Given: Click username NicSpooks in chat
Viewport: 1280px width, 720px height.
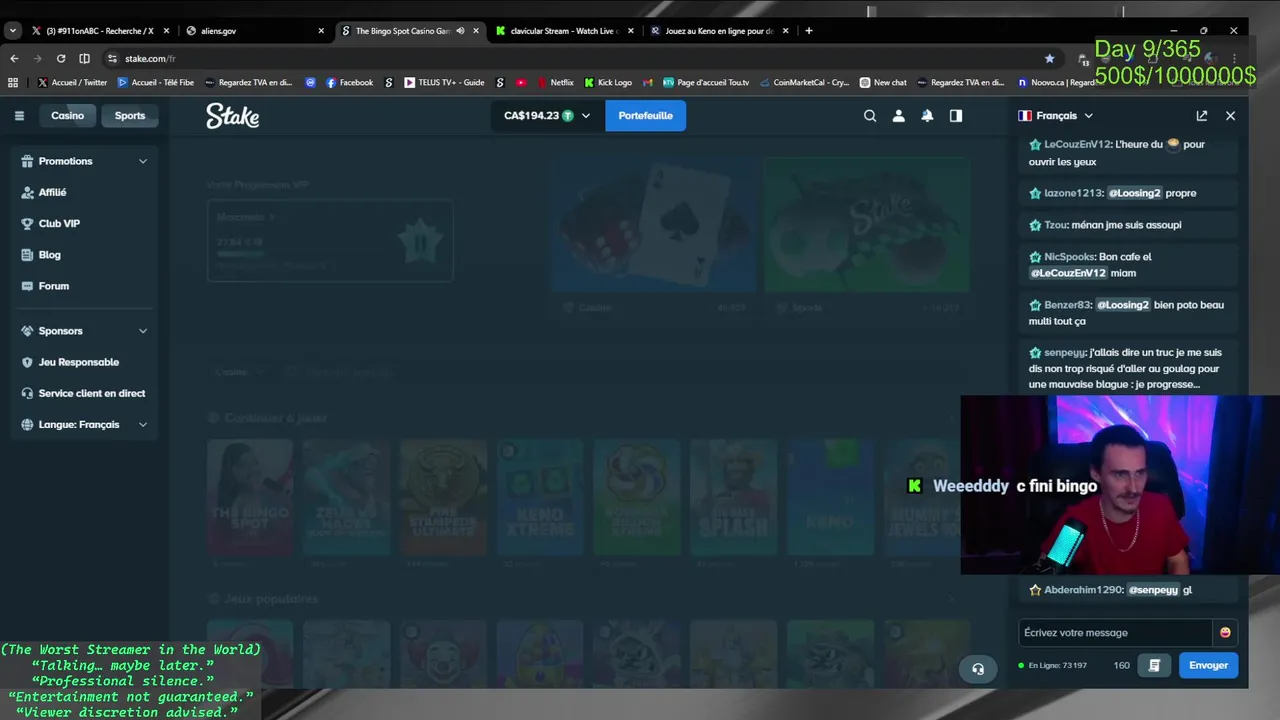Looking at the screenshot, I should (x=1068, y=257).
